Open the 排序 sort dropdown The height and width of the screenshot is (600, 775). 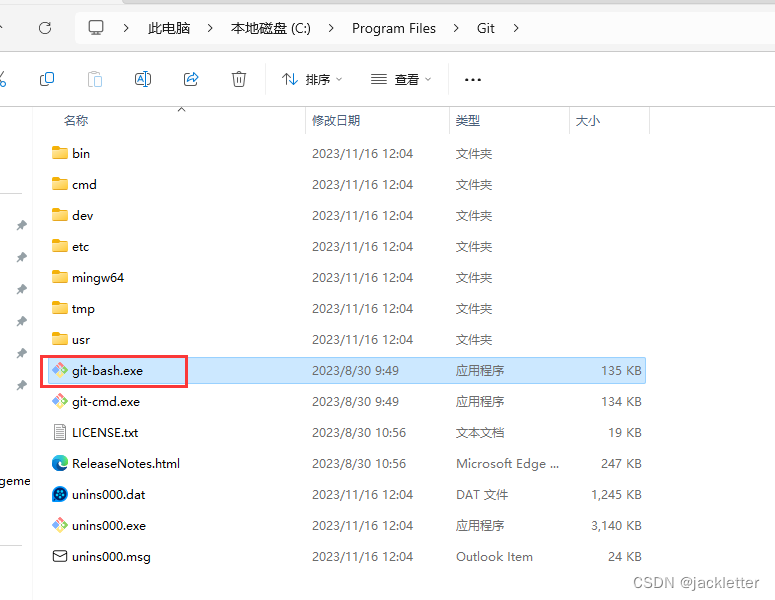(x=312, y=79)
